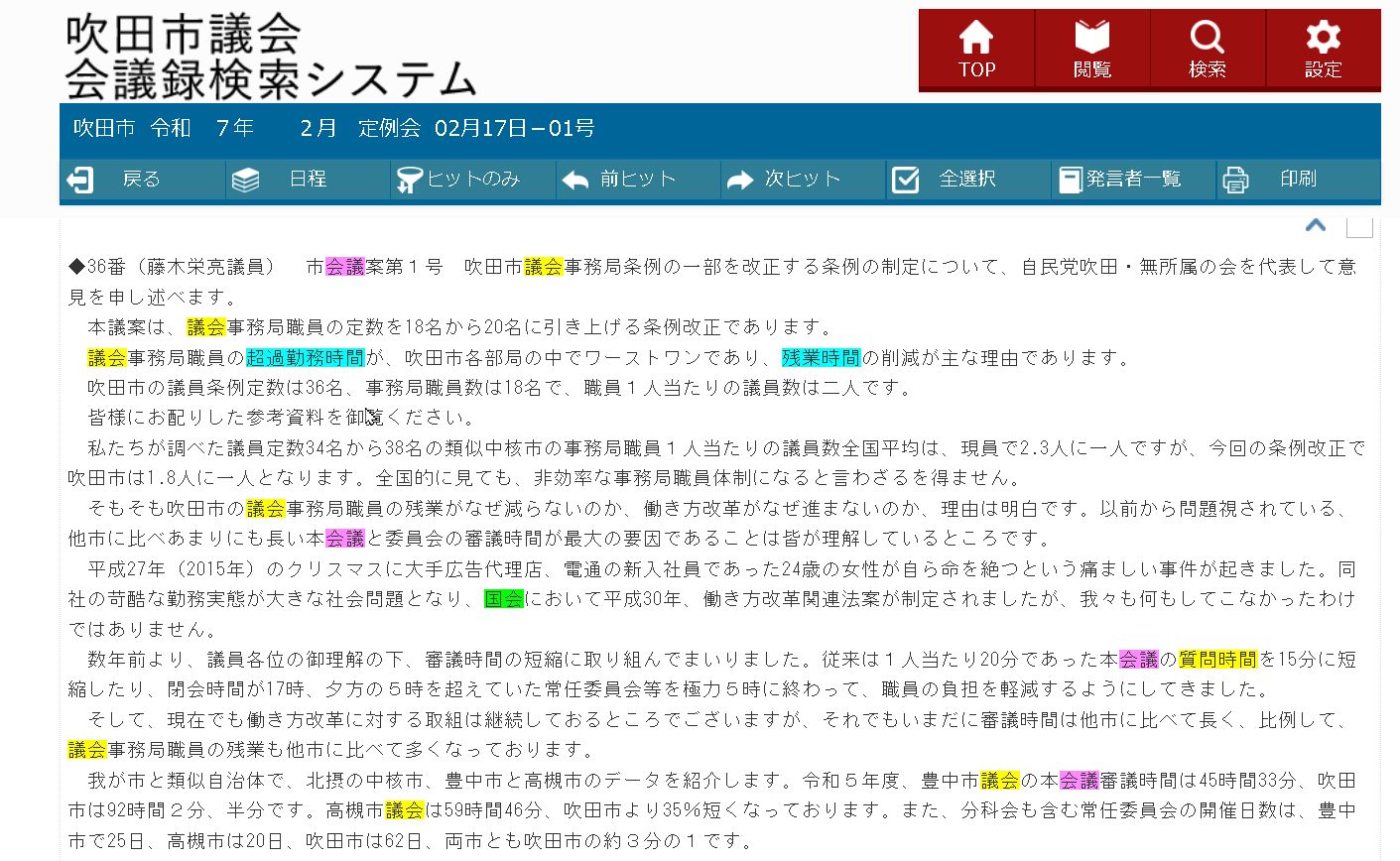1400x861 pixels.
Task: Tick the checkbox beside the speech
Action: click(1359, 227)
